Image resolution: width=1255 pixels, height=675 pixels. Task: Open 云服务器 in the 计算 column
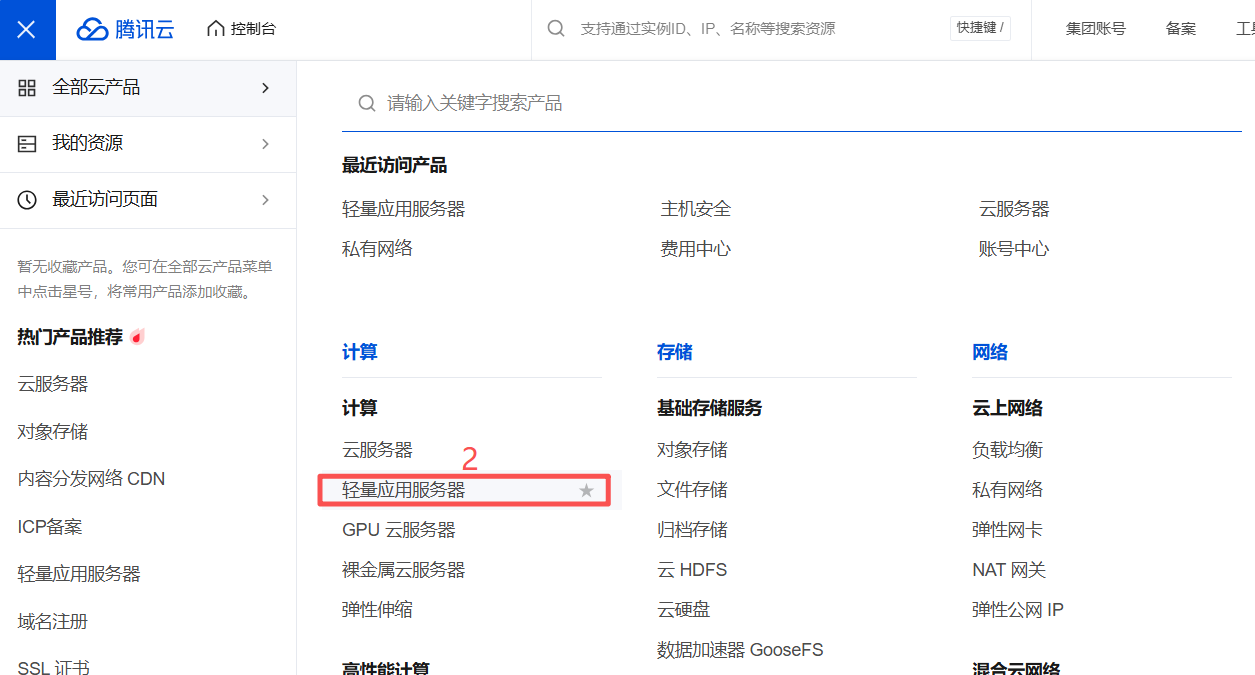coord(378,450)
